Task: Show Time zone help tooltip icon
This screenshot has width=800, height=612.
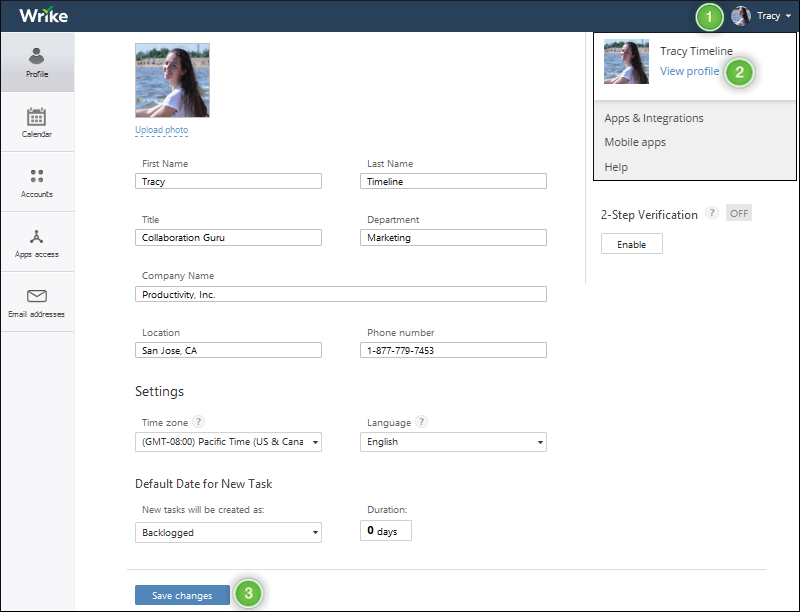Action: 198,422
